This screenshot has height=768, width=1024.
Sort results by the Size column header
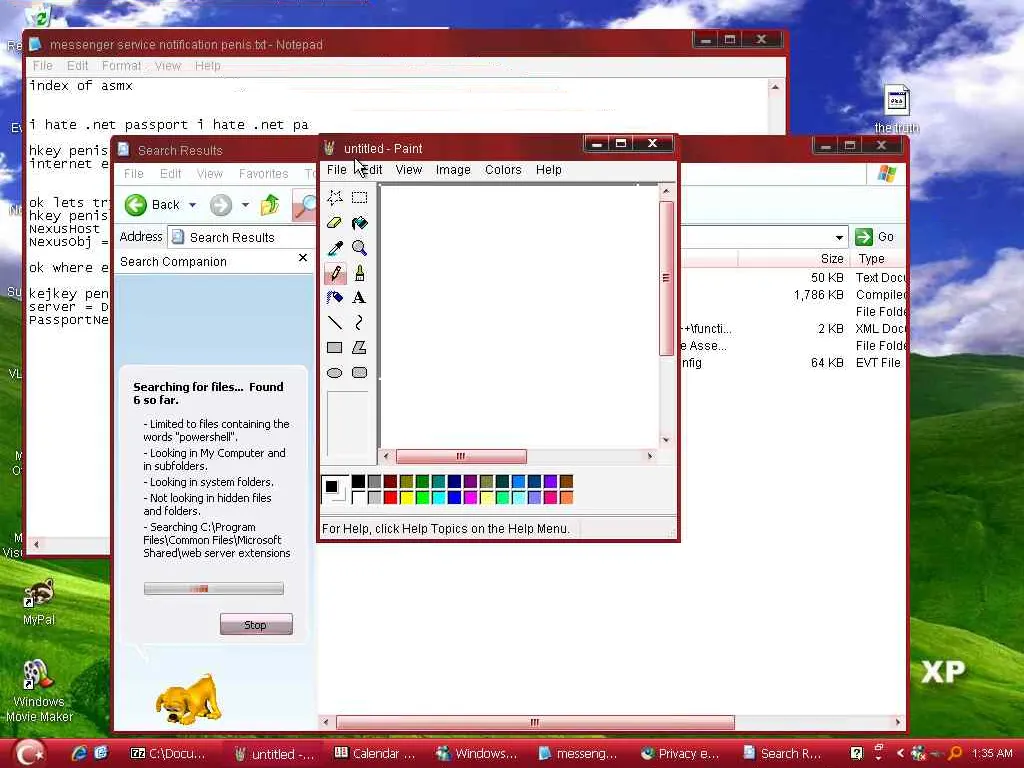[793, 259]
